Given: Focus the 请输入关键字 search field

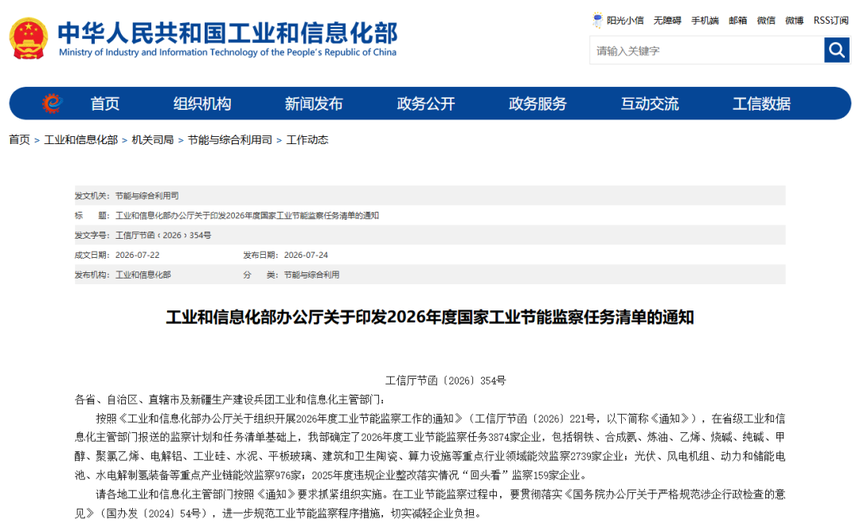Looking at the screenshot, I should pos(706,50).
